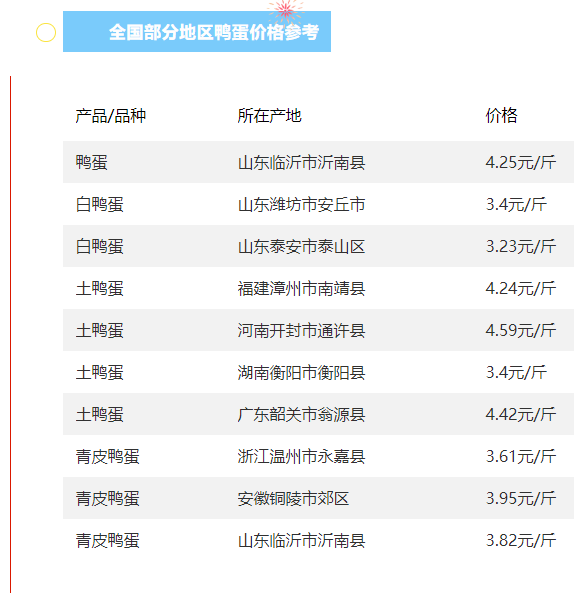Click the 广东韶关市翁源县 origin cell
The image size is (574, 593).
pos(301,414)
